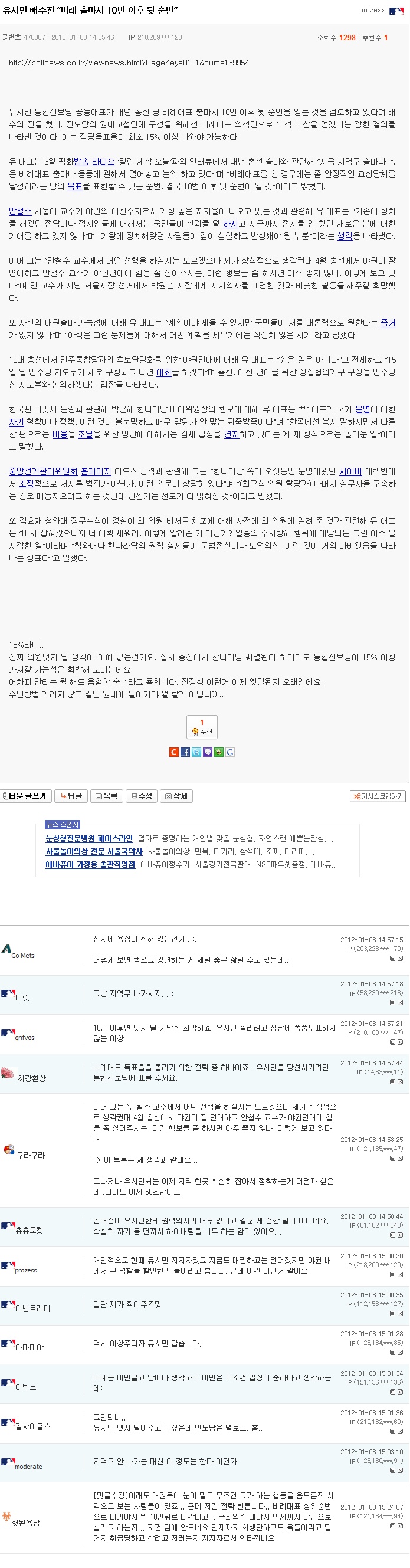The image size is (410, 1568).
Task: Open the 눈성형전문병원 페이스라인 sponsor link
Action: tap(89, 838)
